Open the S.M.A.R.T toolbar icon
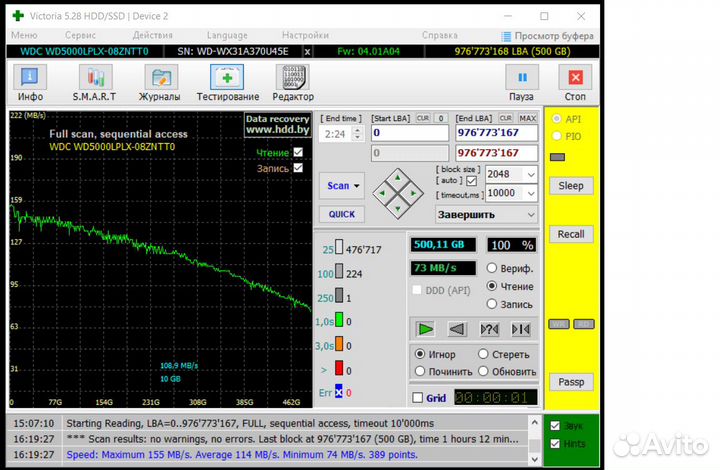This screenshot has height=470, width=720. (x=95, y=77)
